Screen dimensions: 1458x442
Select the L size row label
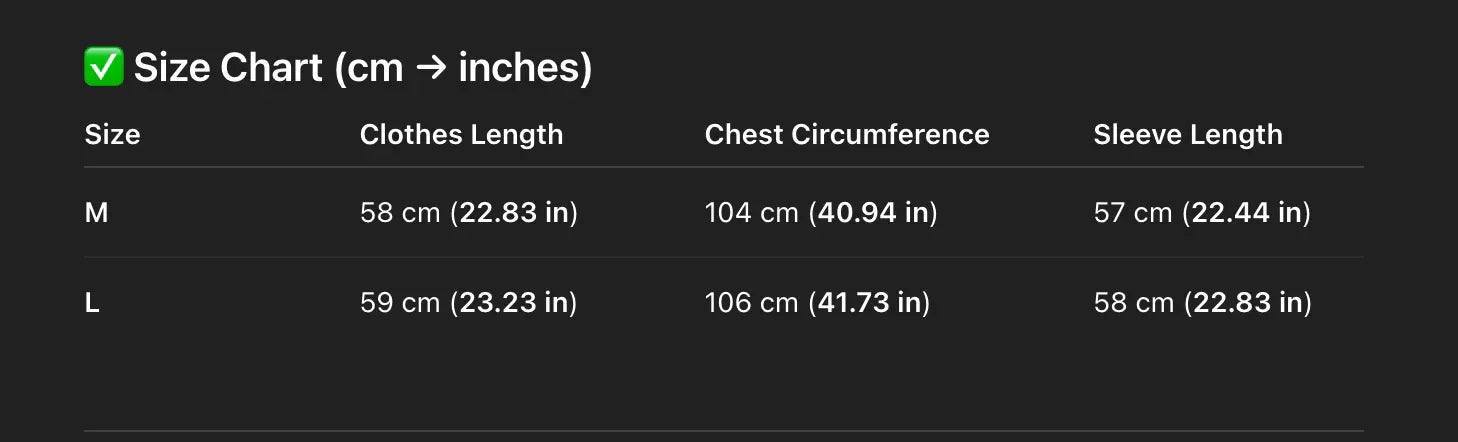pos(92,303)
